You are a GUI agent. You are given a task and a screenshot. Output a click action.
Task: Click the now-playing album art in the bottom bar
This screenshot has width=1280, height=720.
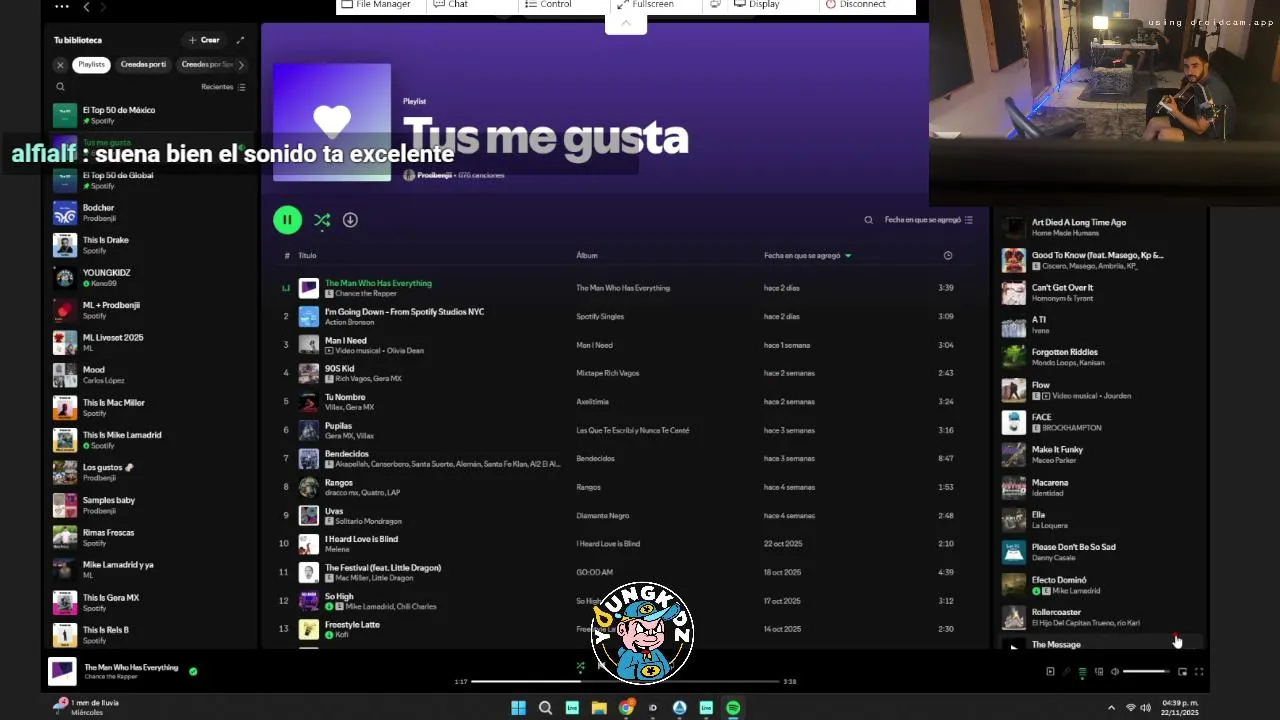click(63, 672)
